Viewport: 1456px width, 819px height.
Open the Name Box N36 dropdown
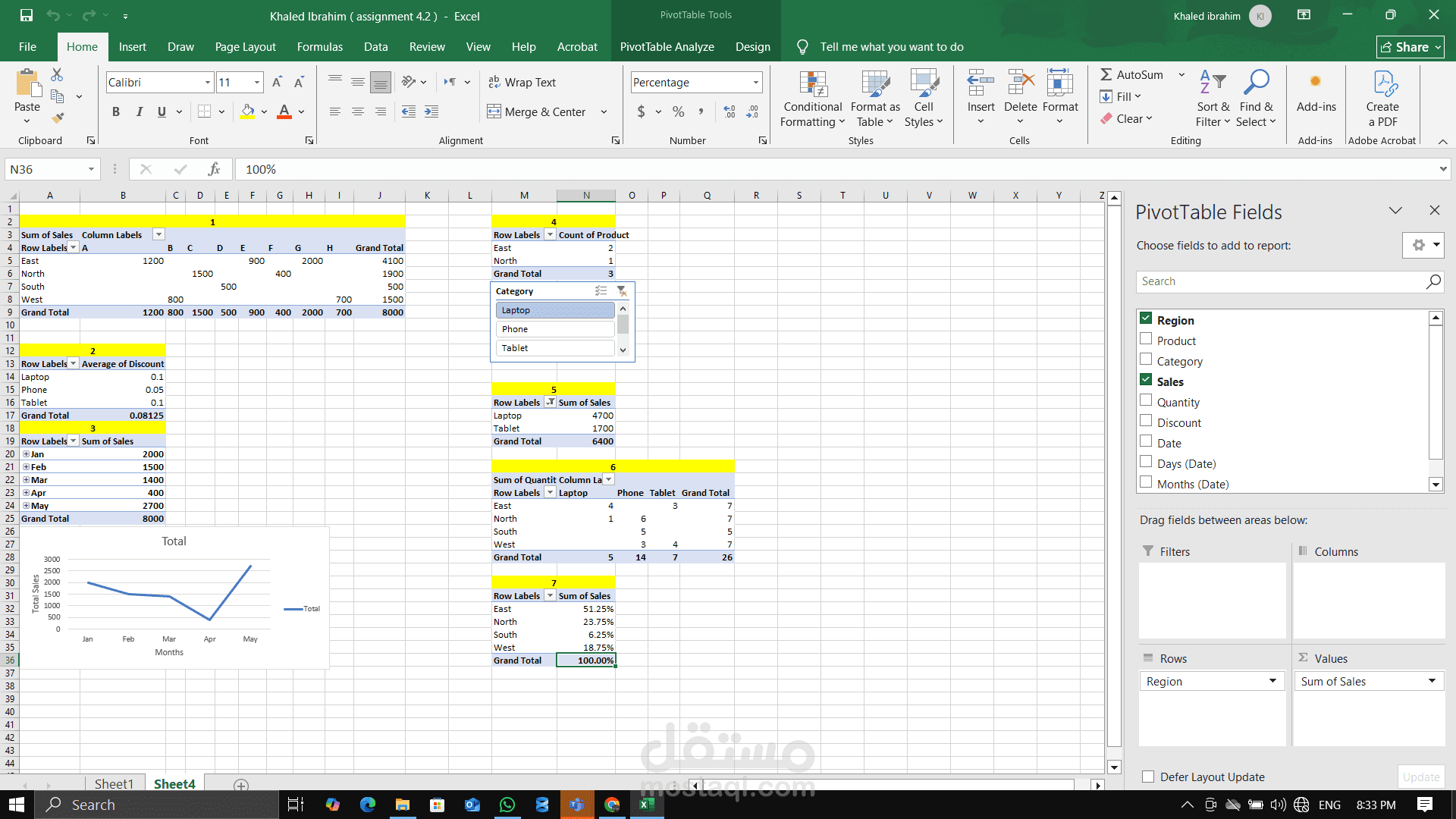tap(91, 169)
